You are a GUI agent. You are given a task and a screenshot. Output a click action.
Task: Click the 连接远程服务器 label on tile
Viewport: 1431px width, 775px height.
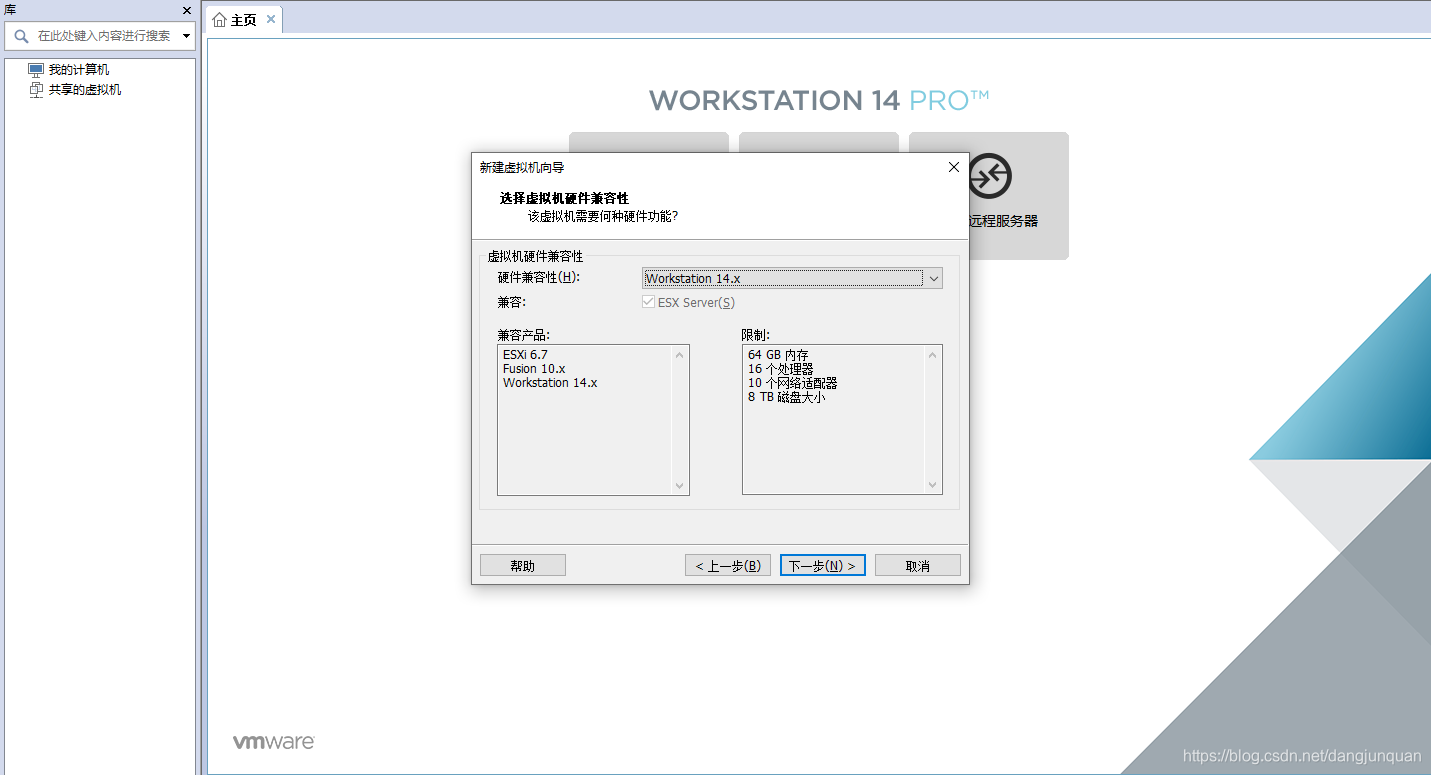click(1004, 221)
